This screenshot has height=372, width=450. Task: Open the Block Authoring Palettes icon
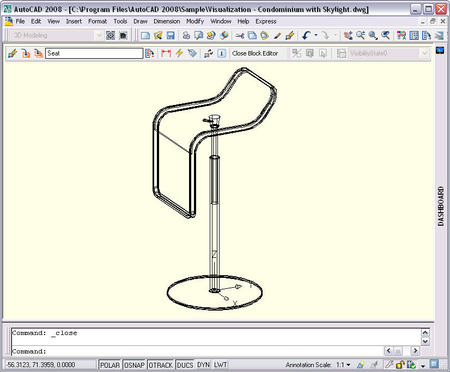pos(150,53)
